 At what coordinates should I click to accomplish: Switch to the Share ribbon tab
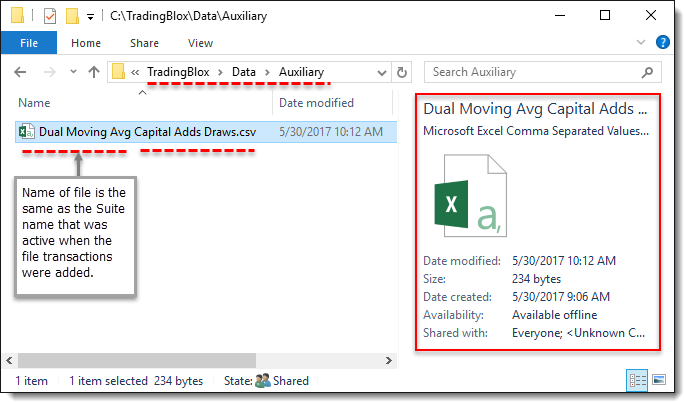coord(144,43)
